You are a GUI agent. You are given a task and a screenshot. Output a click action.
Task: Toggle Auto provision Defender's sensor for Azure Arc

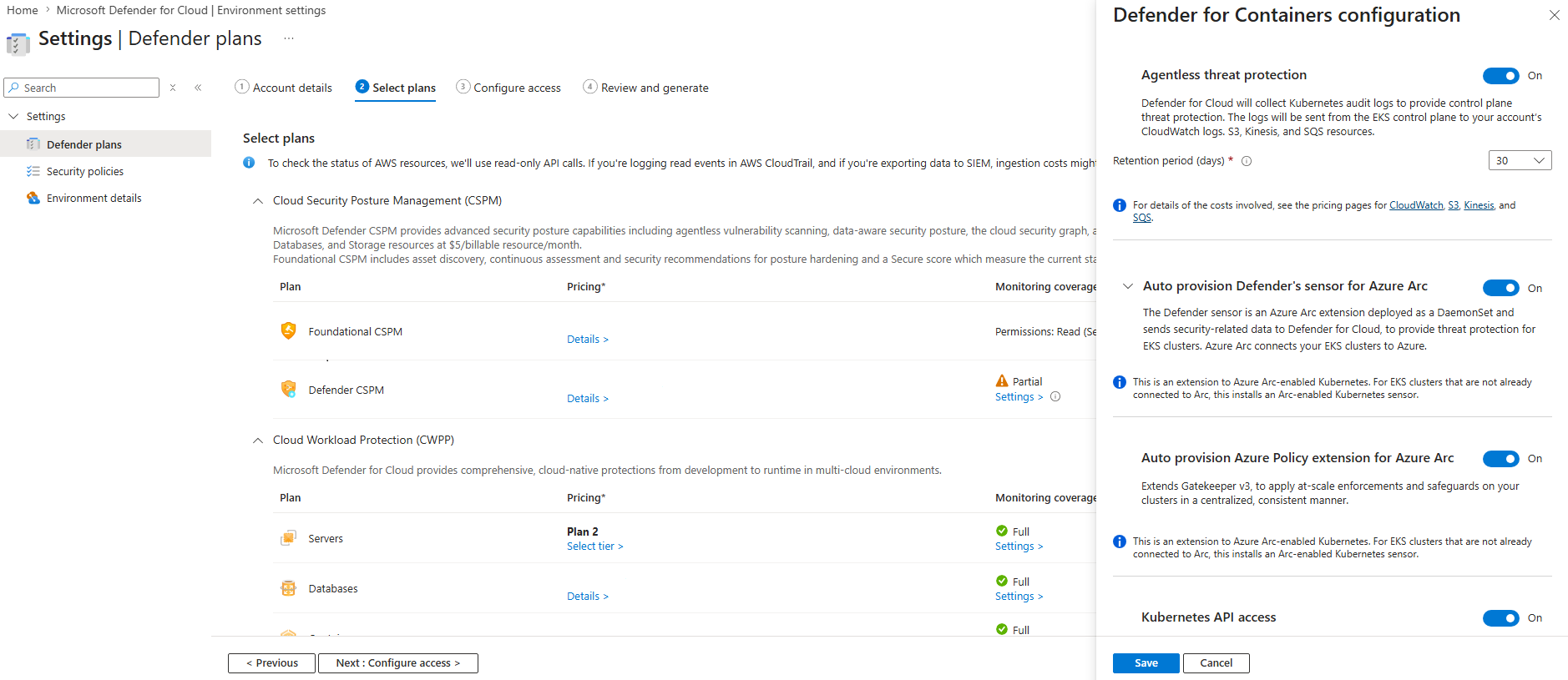click(x=1500, y=288)
